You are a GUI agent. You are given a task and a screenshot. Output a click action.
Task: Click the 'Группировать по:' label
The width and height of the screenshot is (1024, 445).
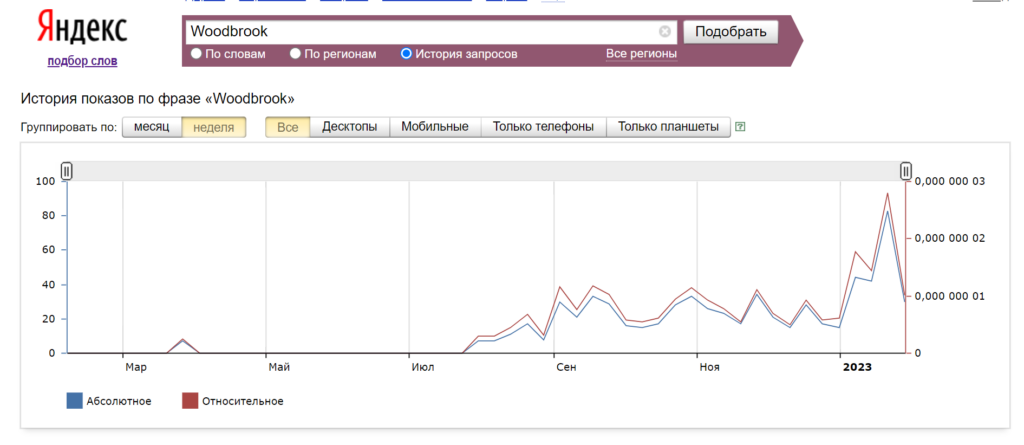[69, 127]
